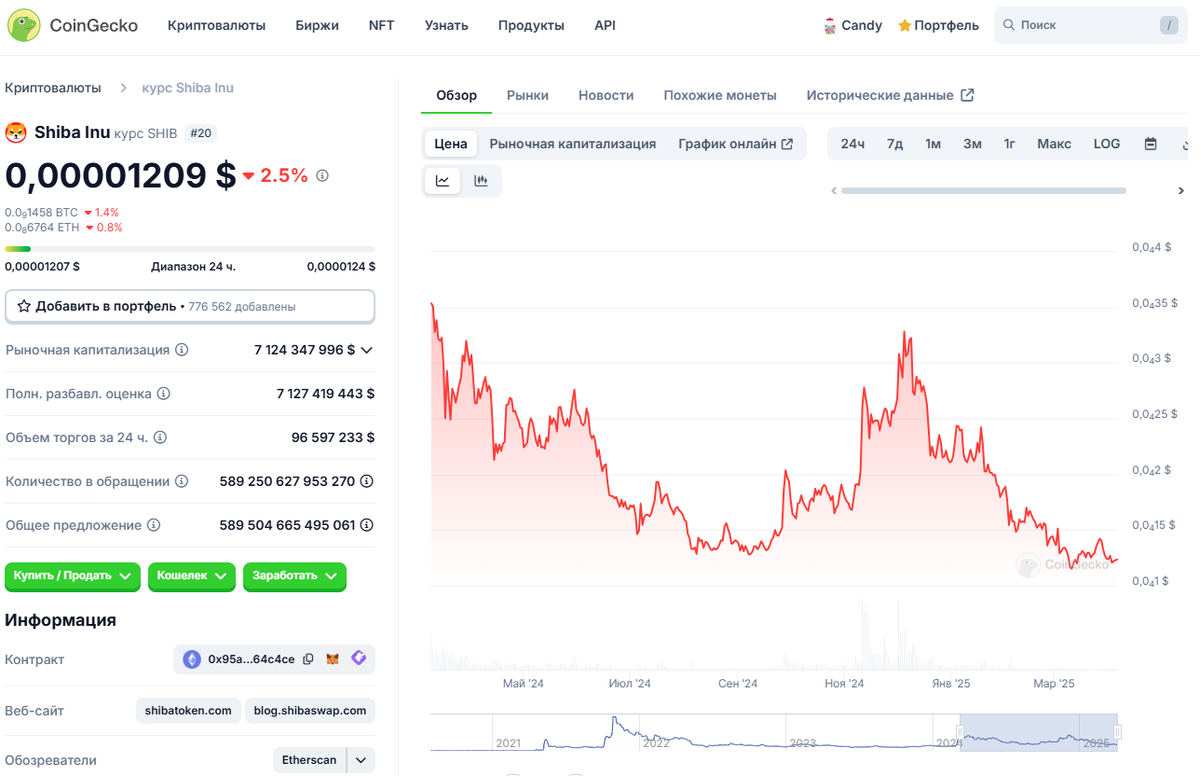Toggle LOG scale on chart
The width and height of the screenshot is (1200, 776).
click(1107, 144)
